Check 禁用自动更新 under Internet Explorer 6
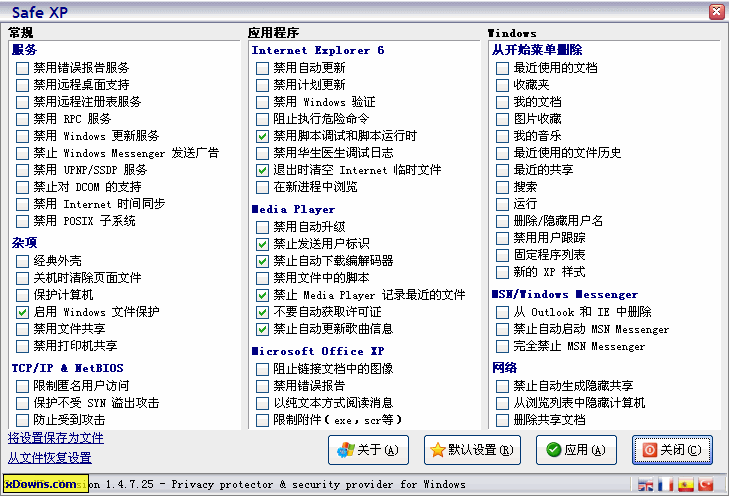729x496 pixels. (x=262, y=68)
